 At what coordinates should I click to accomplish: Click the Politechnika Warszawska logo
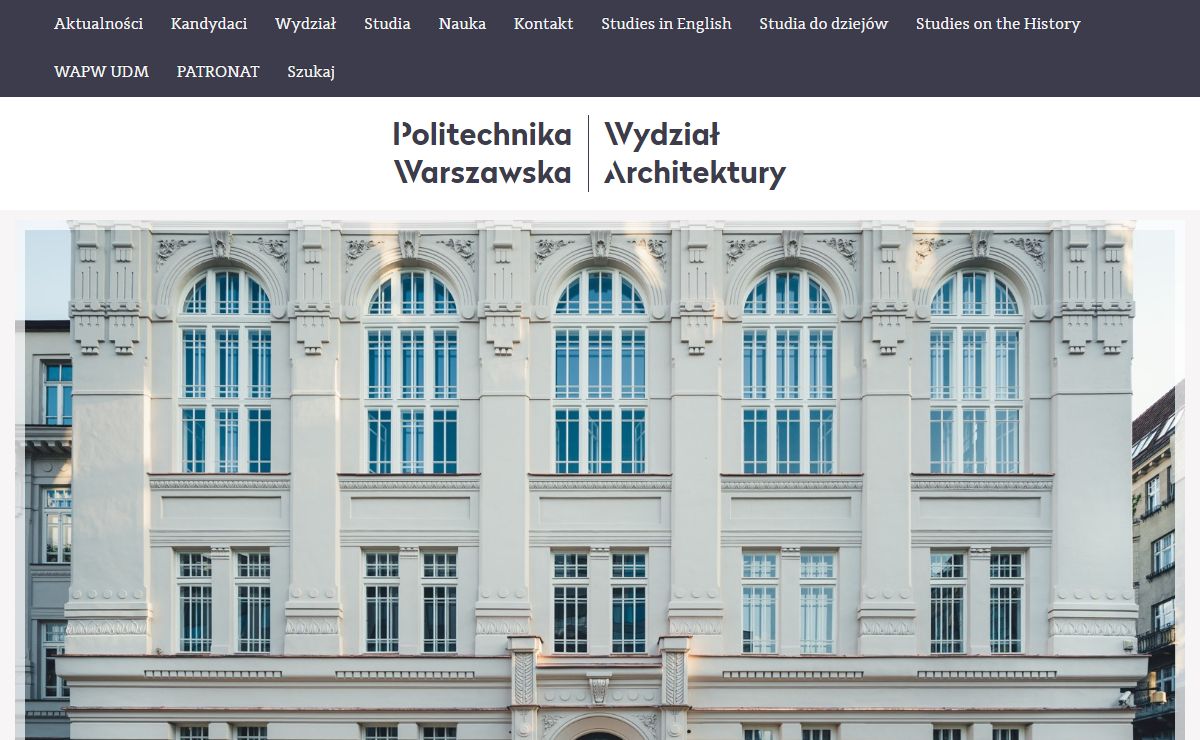482,153
